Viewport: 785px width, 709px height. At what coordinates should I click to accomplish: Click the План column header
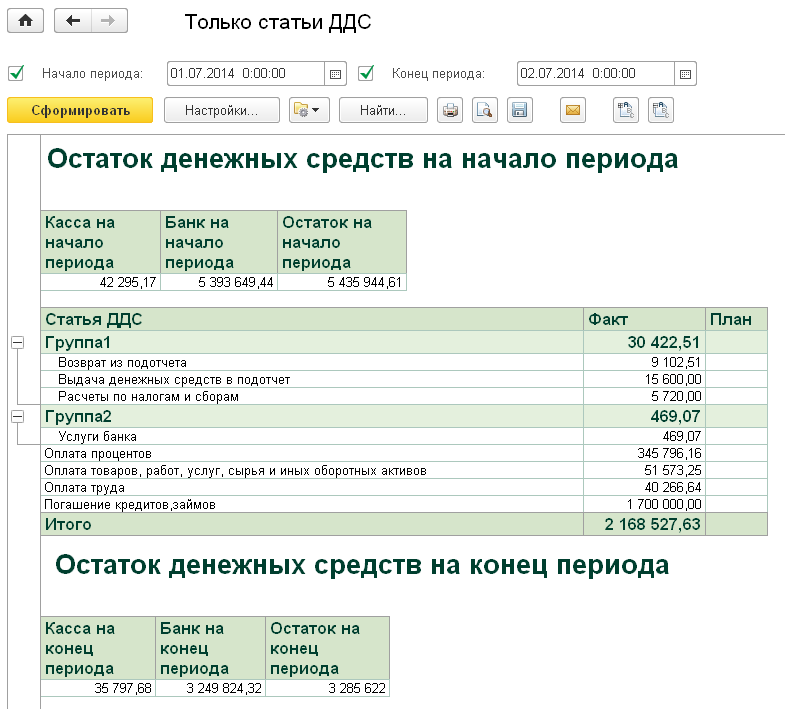tap(736, 319)
